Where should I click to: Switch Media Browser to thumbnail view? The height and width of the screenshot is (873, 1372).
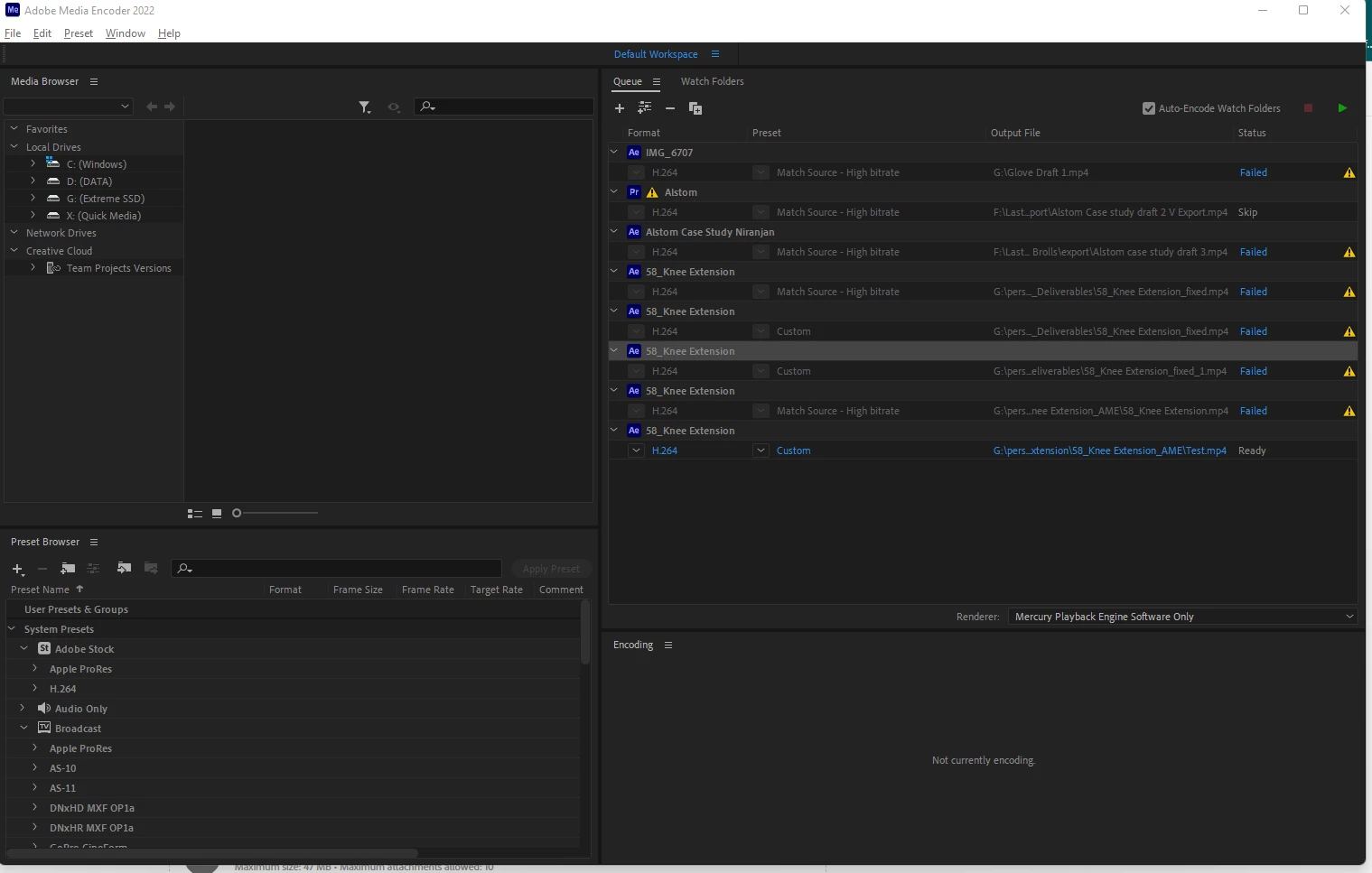217,514
